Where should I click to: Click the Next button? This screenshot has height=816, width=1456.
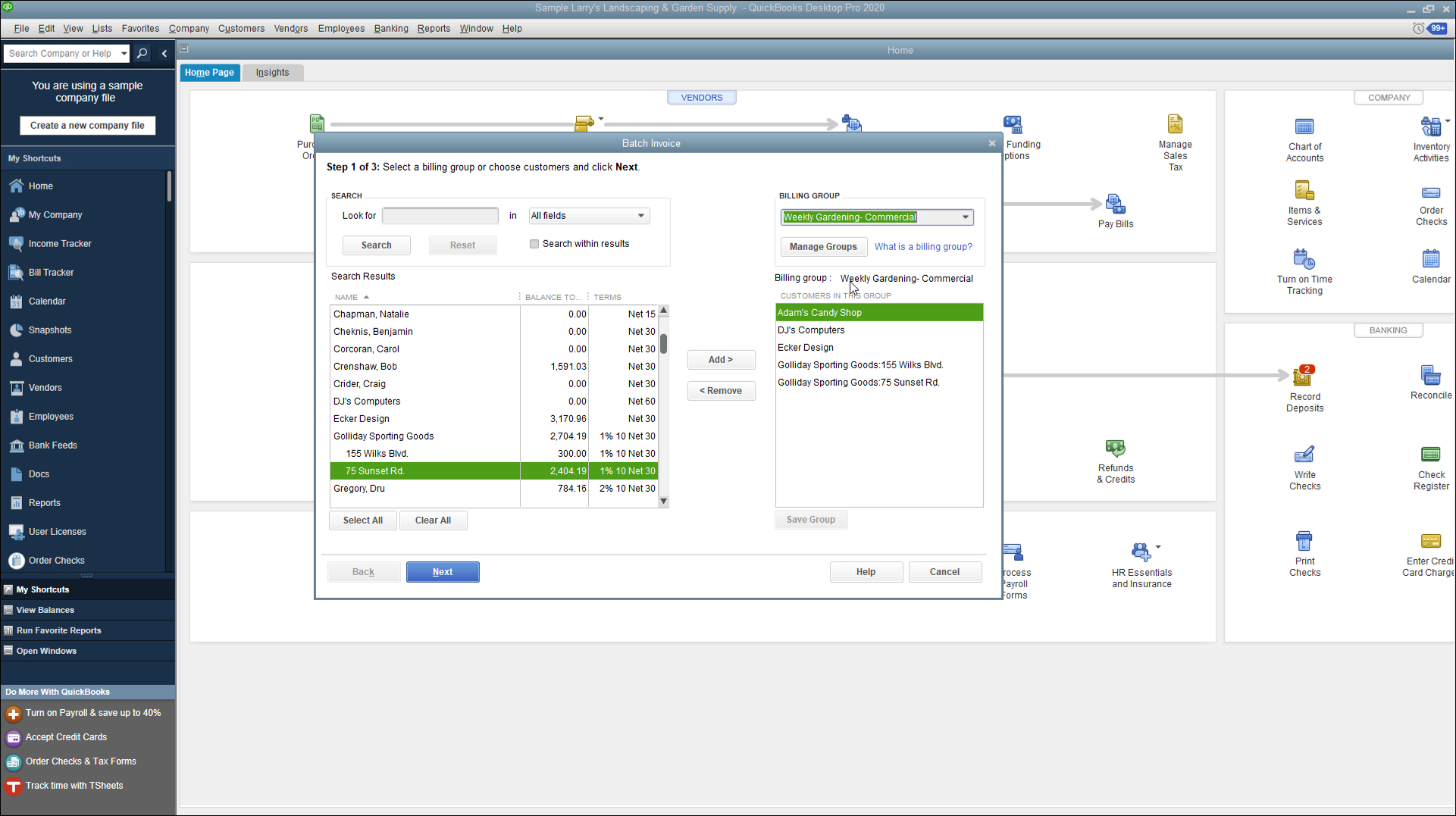tap(443, 572)
